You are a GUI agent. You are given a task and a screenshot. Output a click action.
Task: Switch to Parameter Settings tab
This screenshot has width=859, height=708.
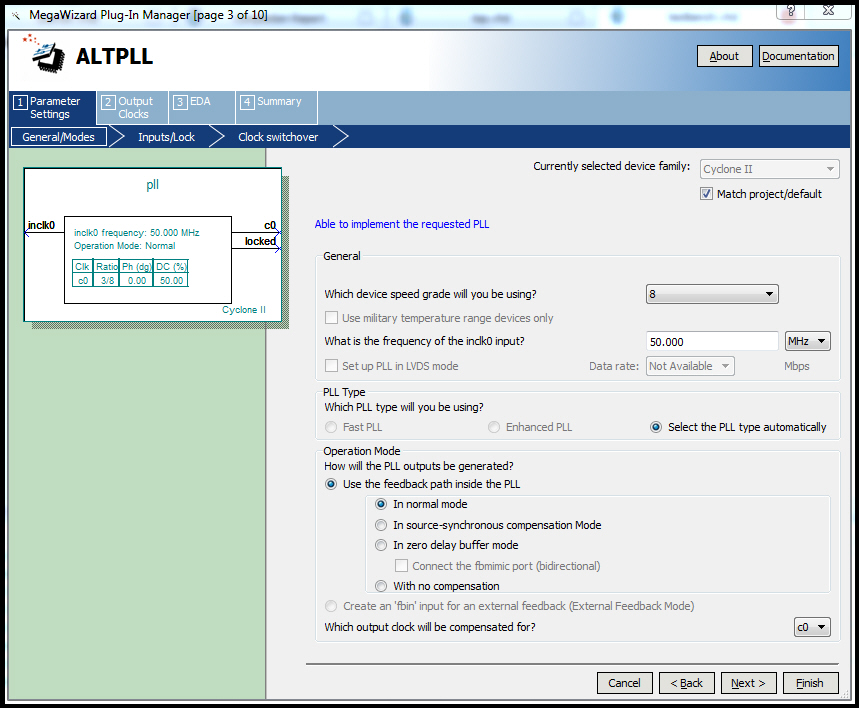coord(53,107)
